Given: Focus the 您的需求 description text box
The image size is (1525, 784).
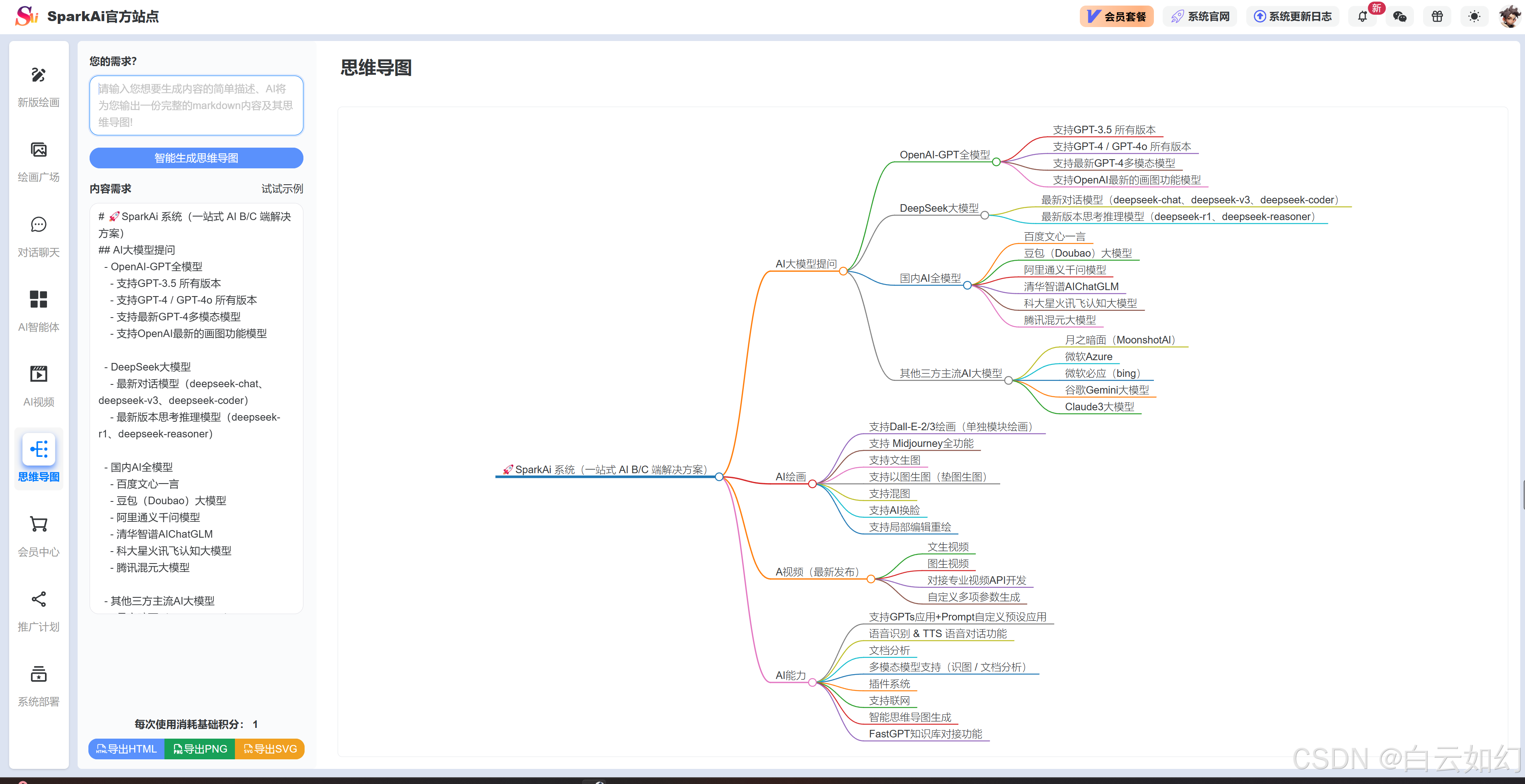Looking at the screenshot, I should coord(196,105).
